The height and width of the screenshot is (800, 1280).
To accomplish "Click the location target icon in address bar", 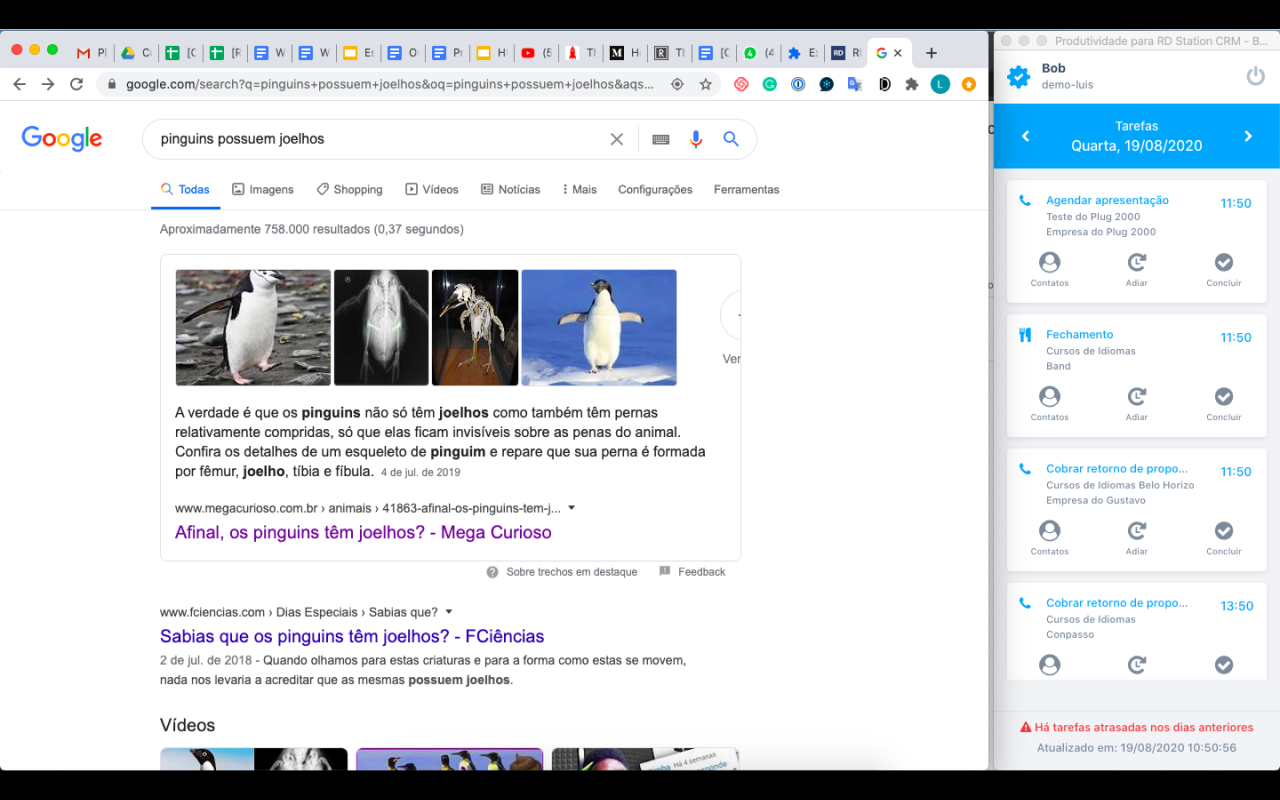I will [677, 84].
